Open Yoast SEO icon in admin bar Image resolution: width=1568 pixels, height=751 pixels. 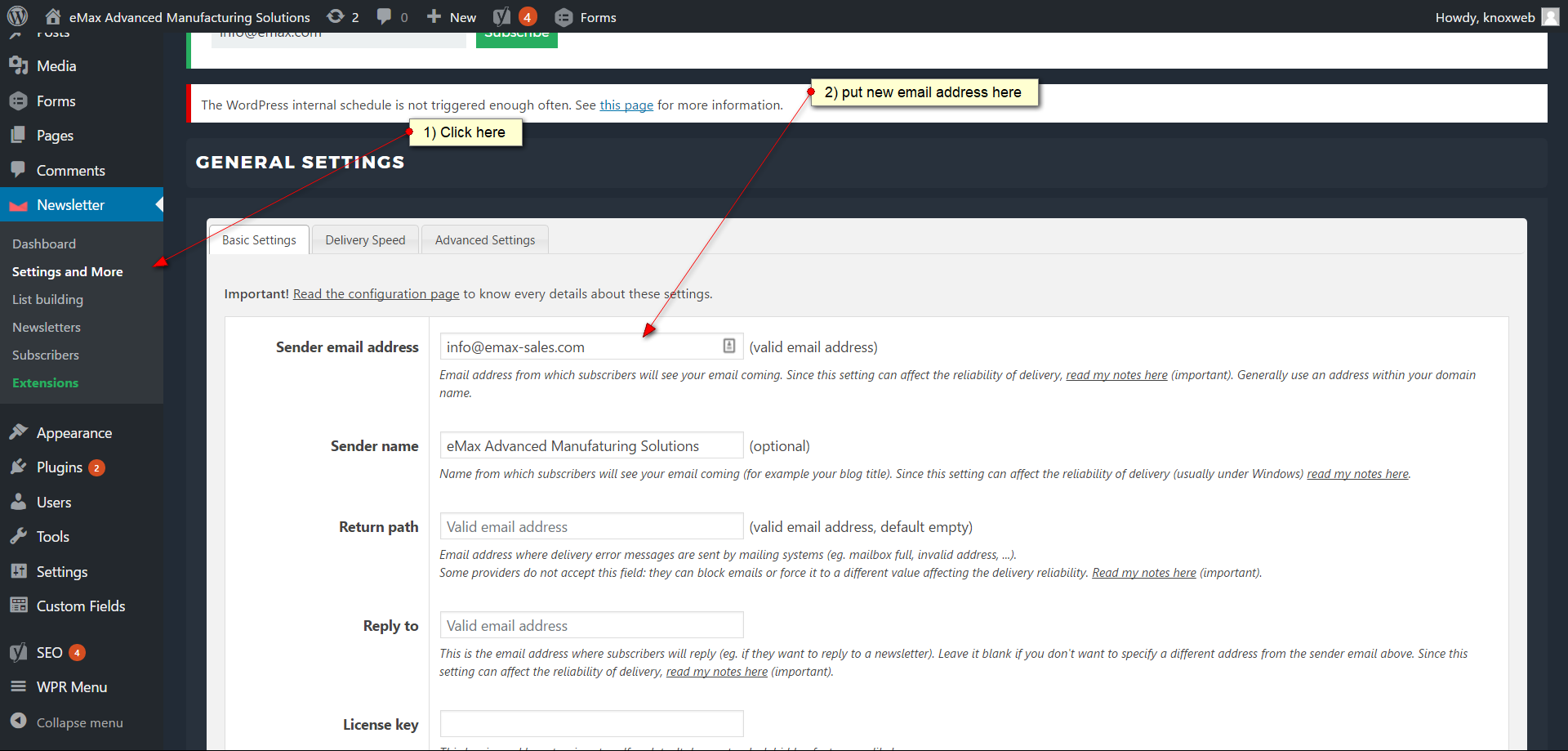coord(501,16)
